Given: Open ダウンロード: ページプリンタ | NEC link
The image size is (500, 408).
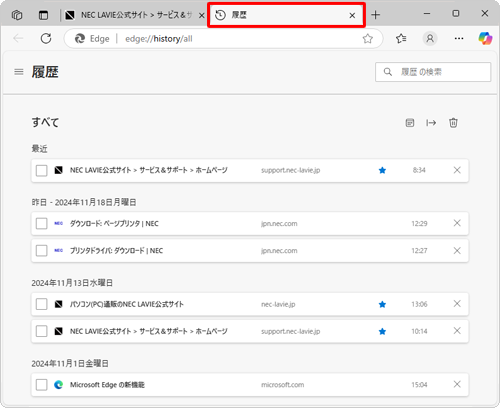Looking at the screenshot, I should (114, 224).
